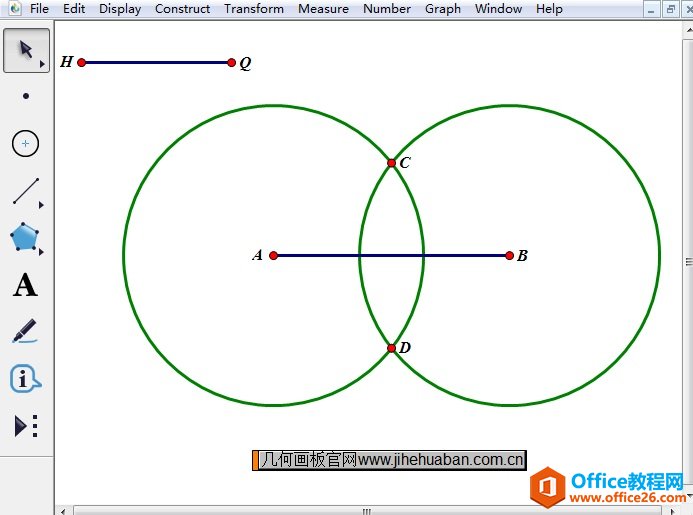Click the Office26 logo link
The width and height of the screenshot is (693, 515).
coord(608,487)
